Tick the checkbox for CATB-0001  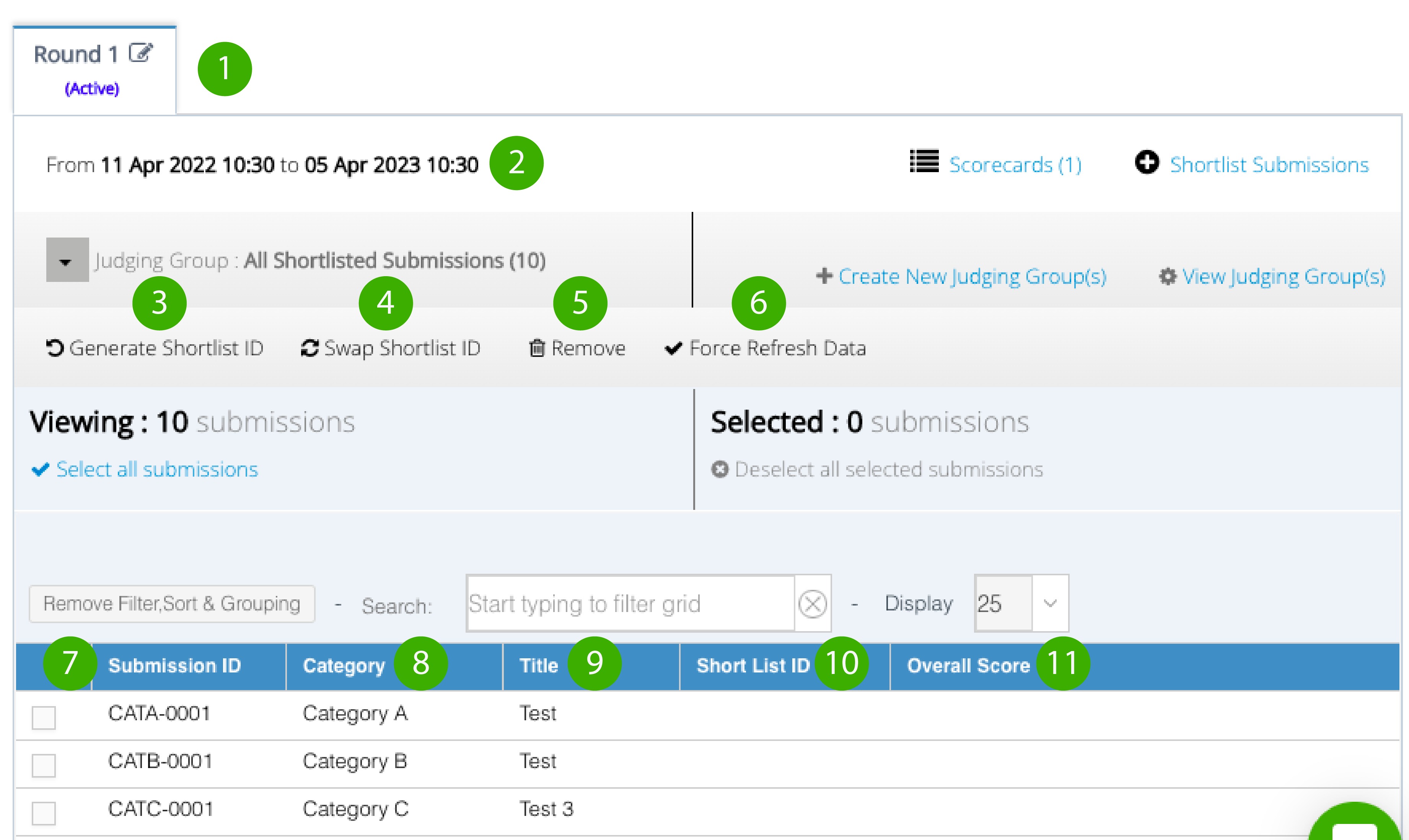[x=44, y=766]
